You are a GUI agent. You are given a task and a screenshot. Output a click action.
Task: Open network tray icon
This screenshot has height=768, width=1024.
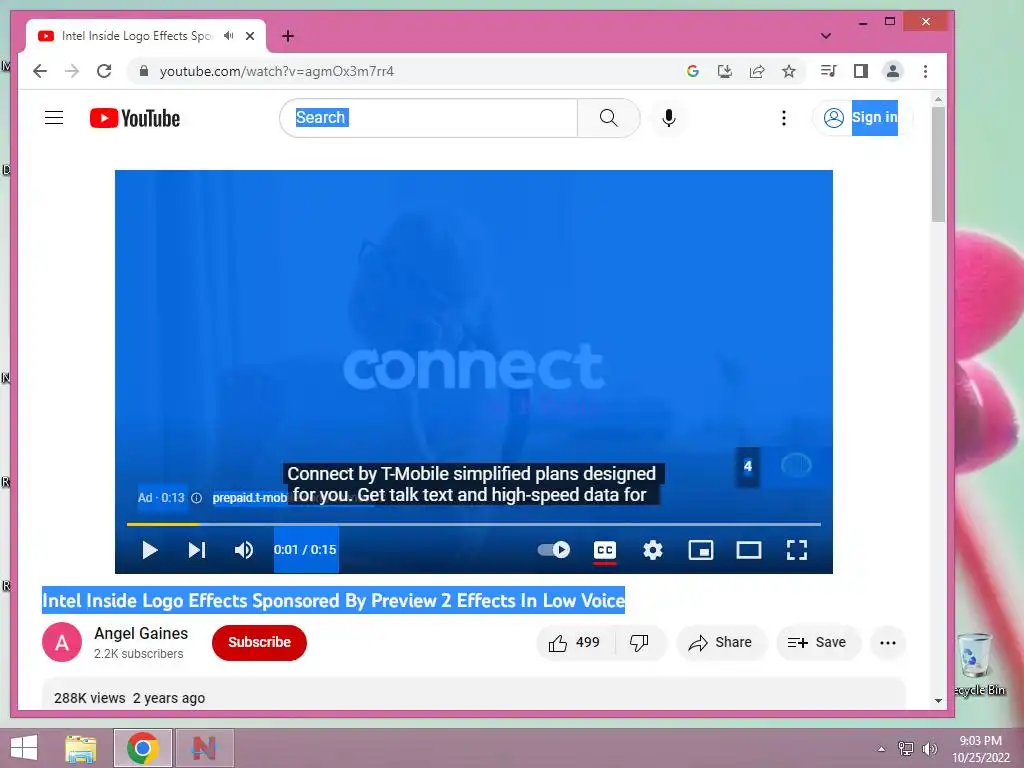coord(906,748)
